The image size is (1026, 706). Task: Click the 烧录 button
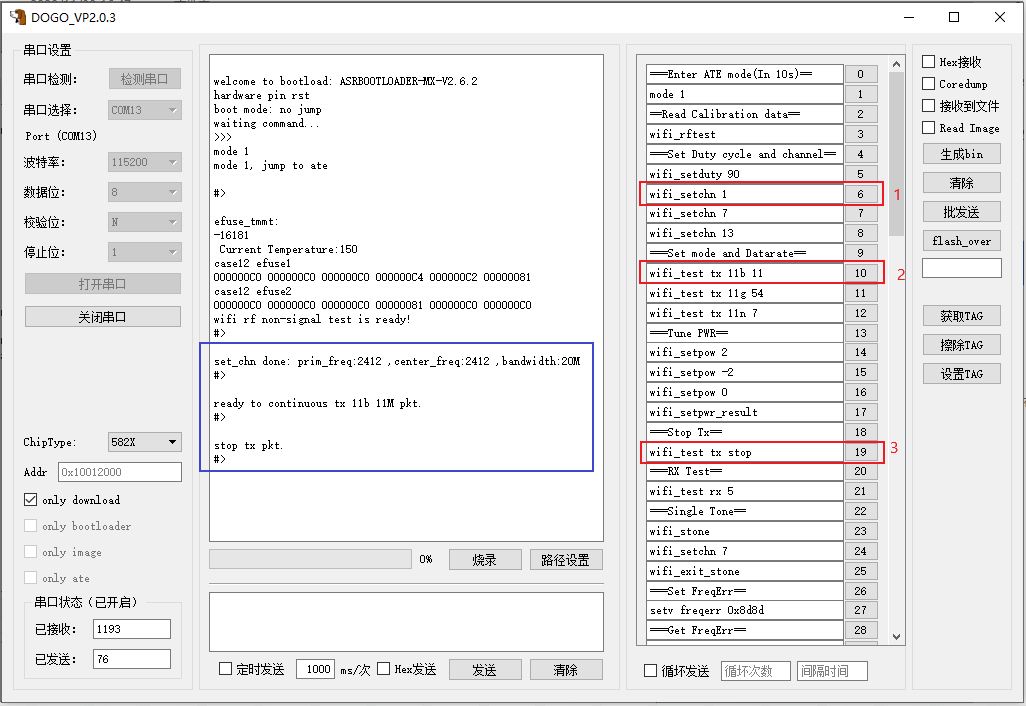coord(485,559)
